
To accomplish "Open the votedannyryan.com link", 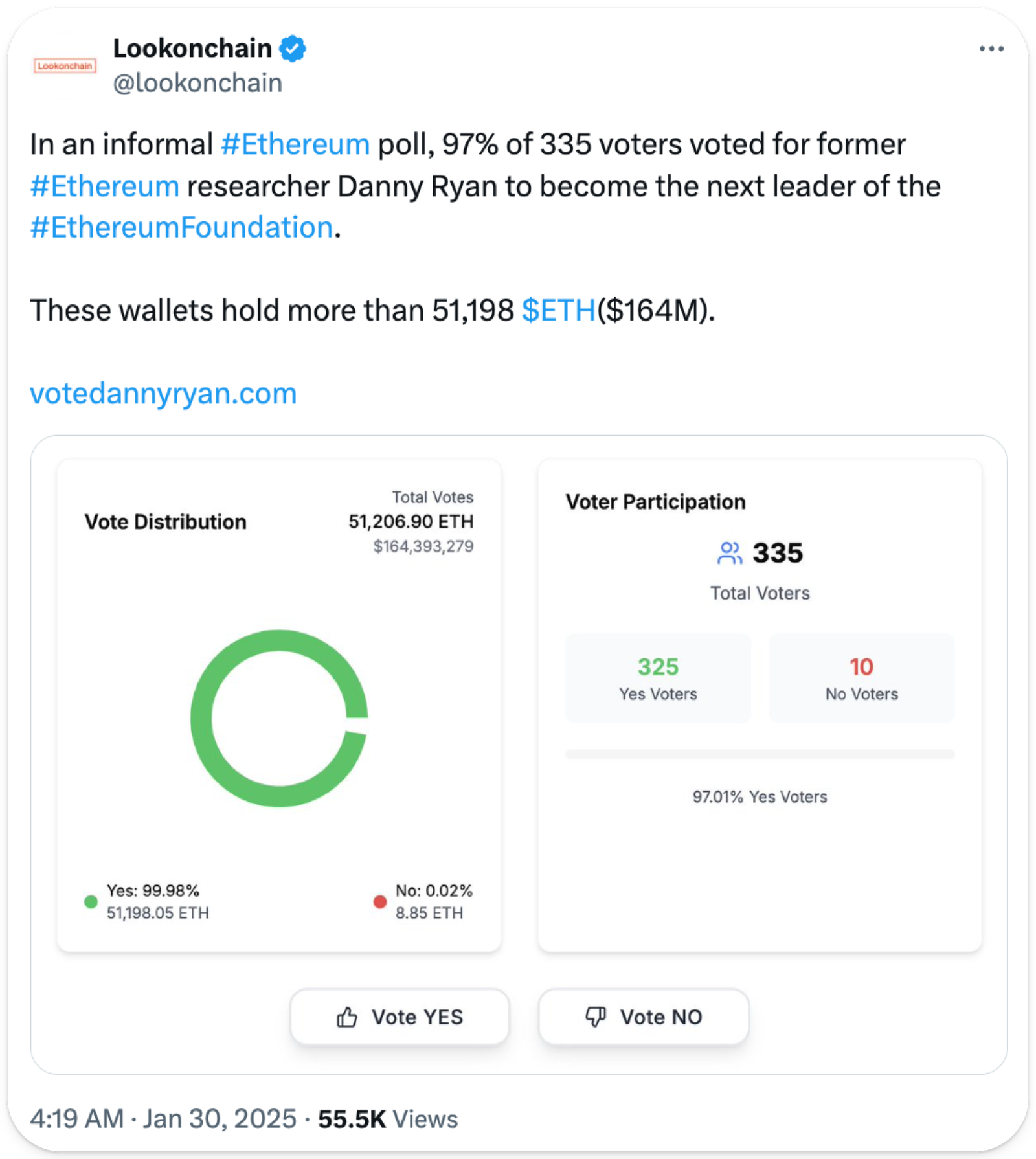I will (x=163, y=394).
